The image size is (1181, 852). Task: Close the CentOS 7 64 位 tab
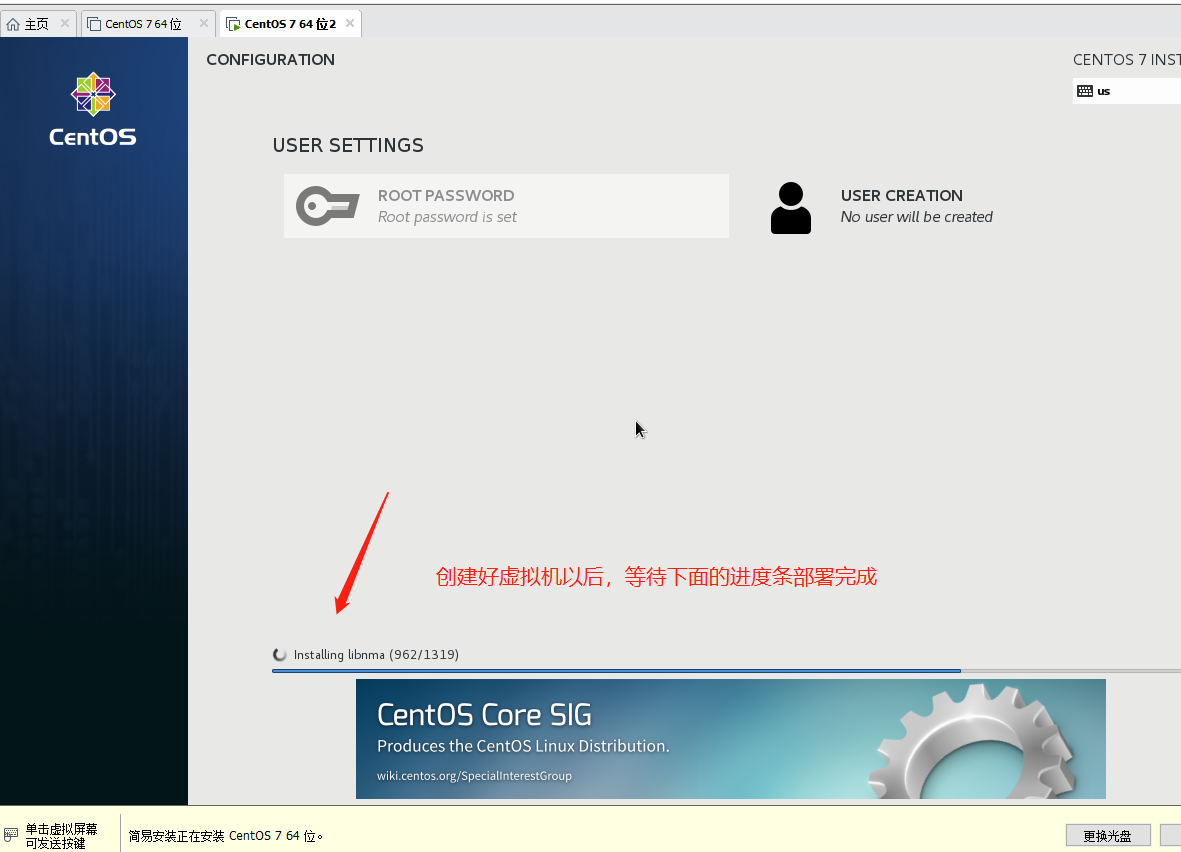coord(203,23)
